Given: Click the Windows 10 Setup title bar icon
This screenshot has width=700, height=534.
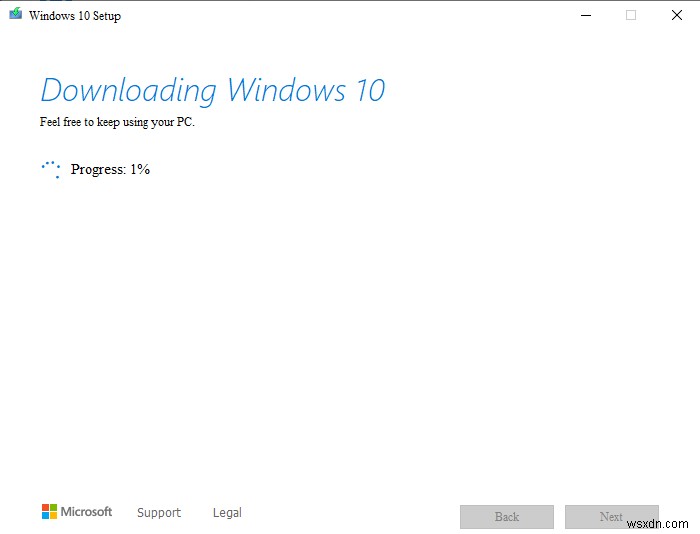Looking at the screenshot, I should pos(16,13).
